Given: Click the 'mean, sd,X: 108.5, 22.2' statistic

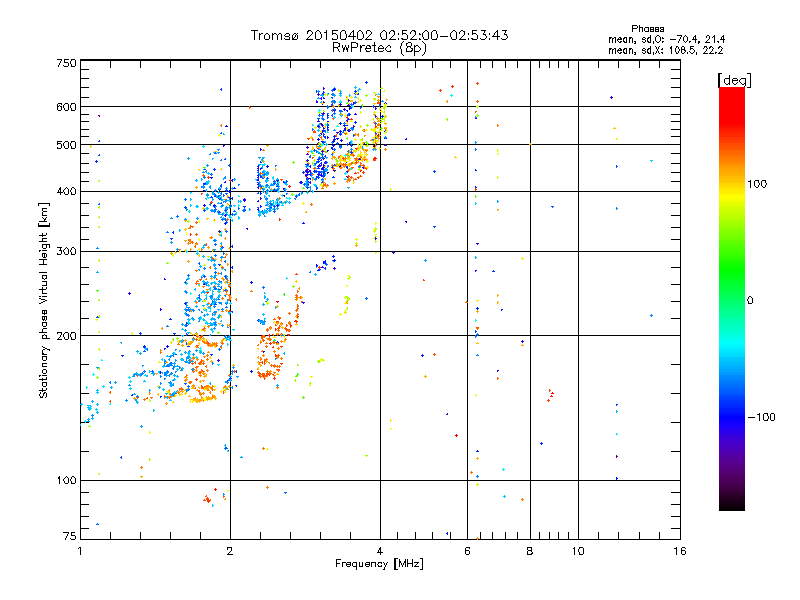Looking at the screenshot, I should (x=665, y=51).
